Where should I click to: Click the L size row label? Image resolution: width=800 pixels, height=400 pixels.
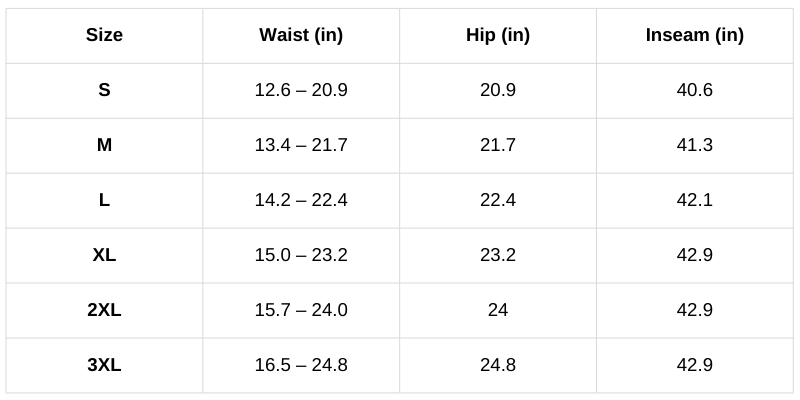pos(104,200)
